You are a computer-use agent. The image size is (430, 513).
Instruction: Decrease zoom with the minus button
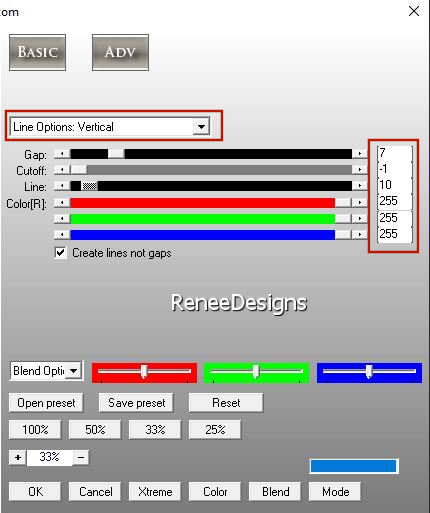coord(81,457)
